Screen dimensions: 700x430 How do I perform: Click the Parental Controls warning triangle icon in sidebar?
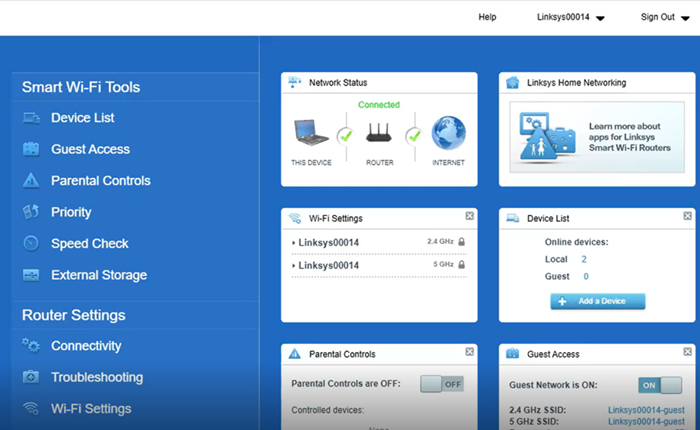point(31,180)
